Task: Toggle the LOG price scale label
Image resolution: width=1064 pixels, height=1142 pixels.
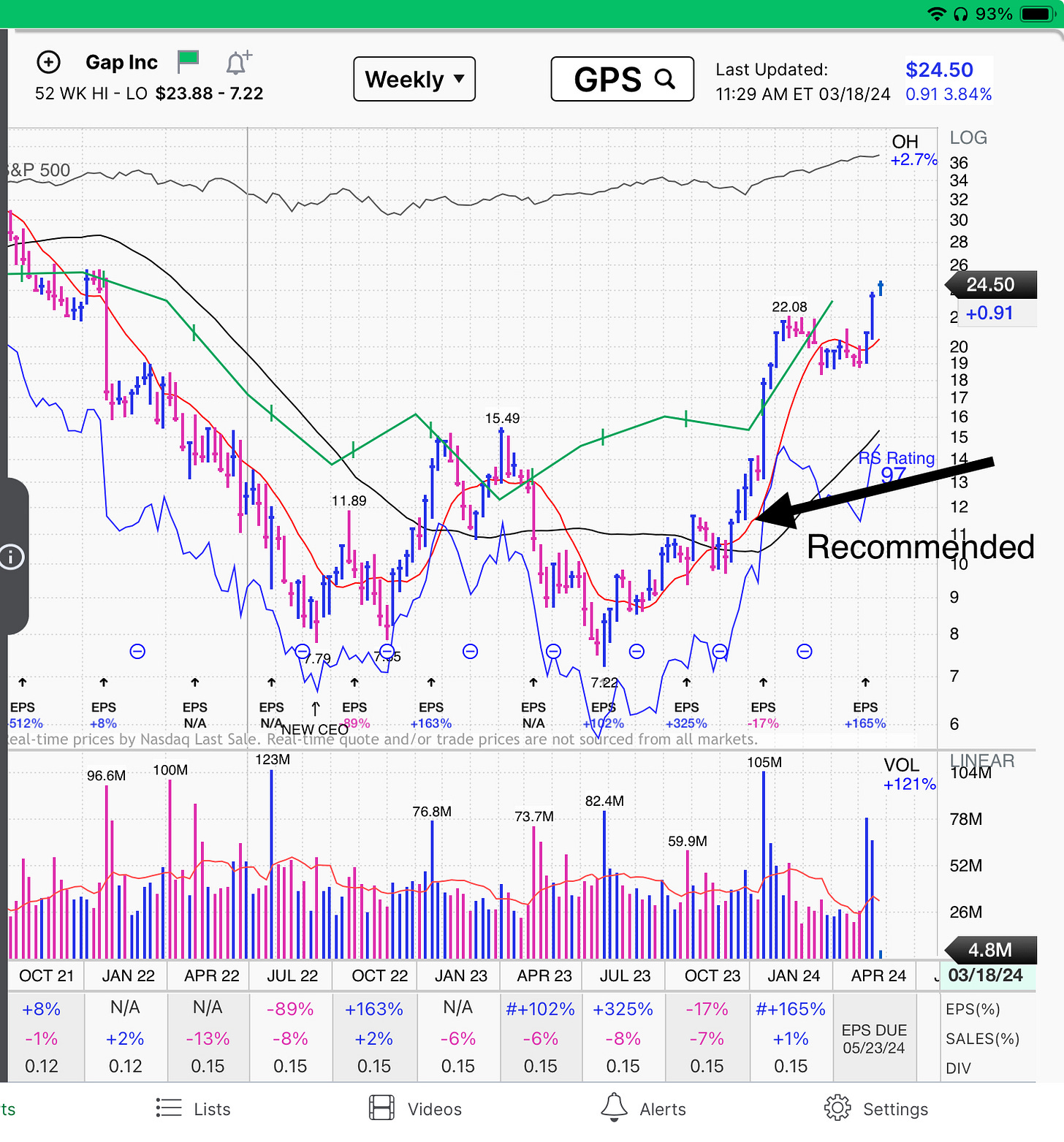Action: coord(968,137)
